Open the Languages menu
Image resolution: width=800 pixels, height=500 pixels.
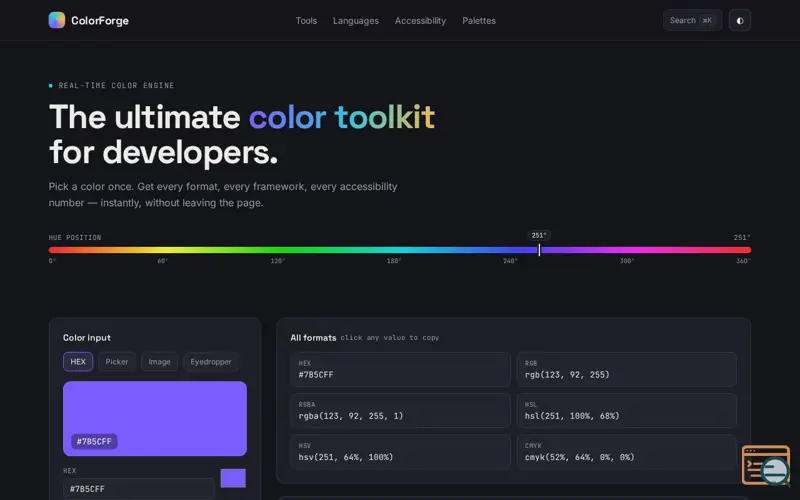356,21
